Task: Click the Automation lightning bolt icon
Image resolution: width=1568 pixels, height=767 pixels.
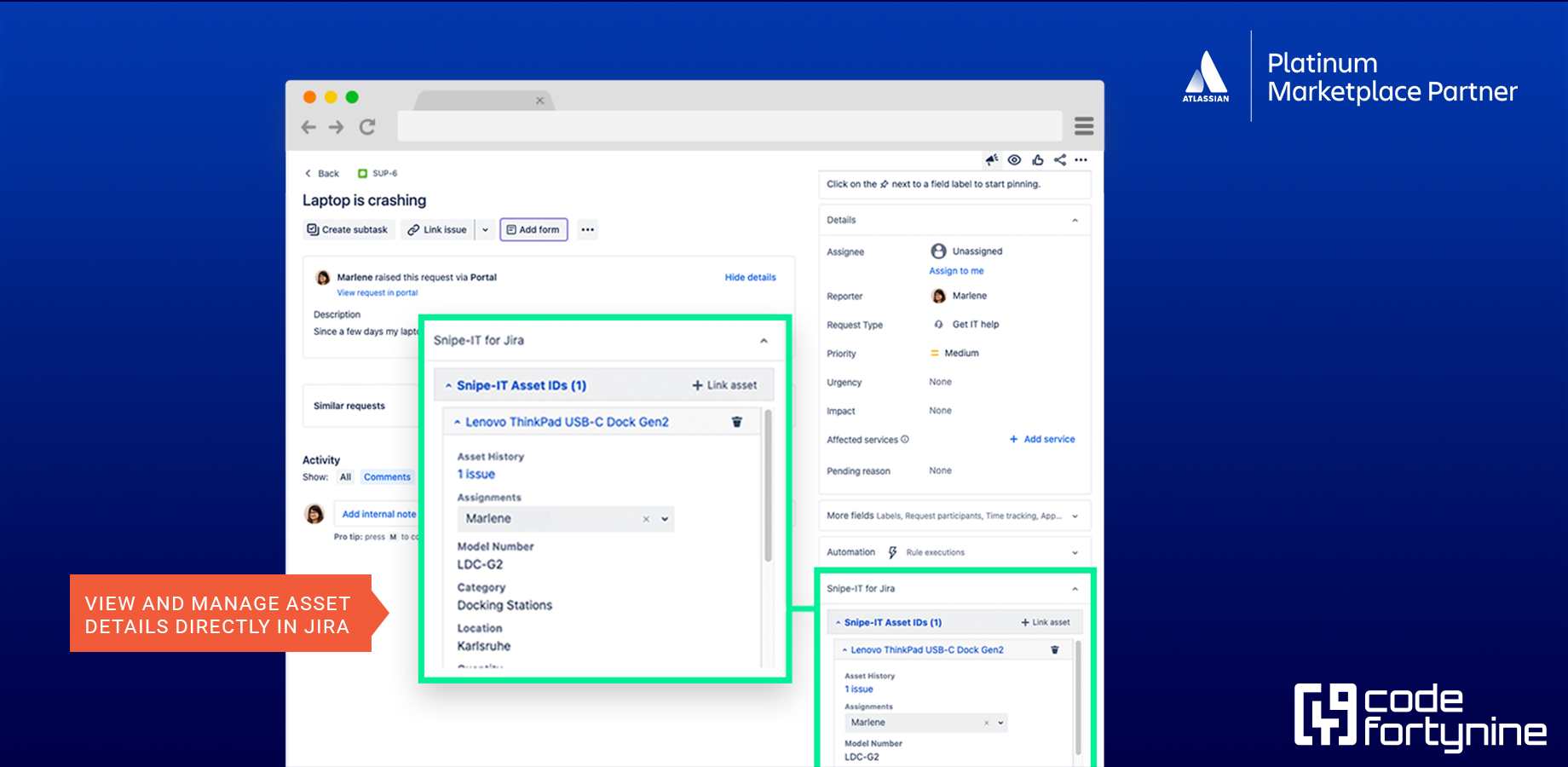Action: pos(892,552)
